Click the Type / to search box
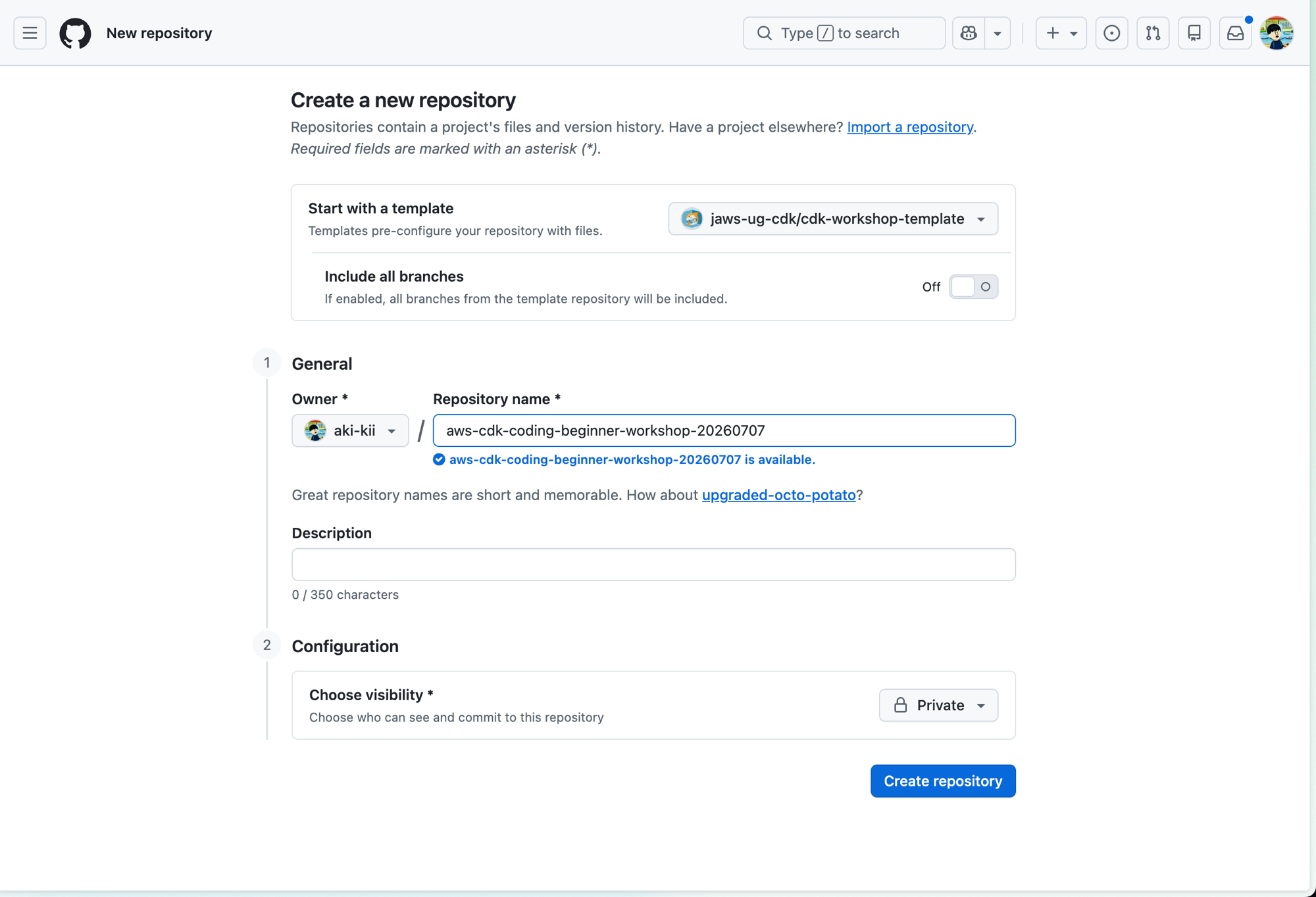This screenshot has width=1316, height=897. 844,33
